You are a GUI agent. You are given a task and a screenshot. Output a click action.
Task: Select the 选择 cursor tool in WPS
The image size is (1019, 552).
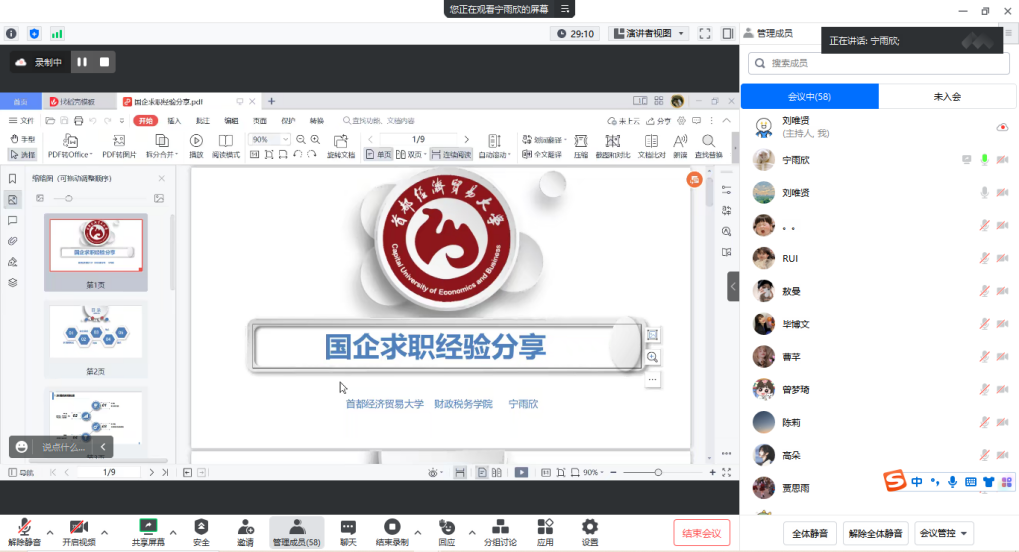click(x=22, y=155)
